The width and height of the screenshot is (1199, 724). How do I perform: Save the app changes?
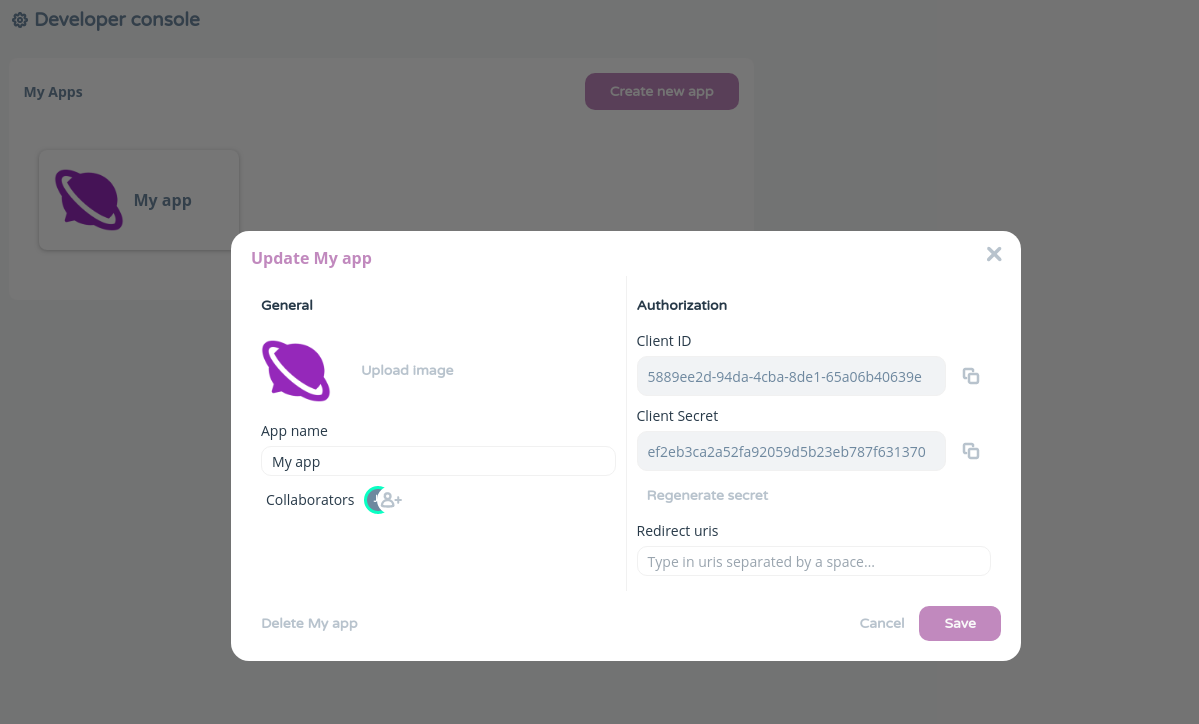pyautogui.click(x=960, y=623)
